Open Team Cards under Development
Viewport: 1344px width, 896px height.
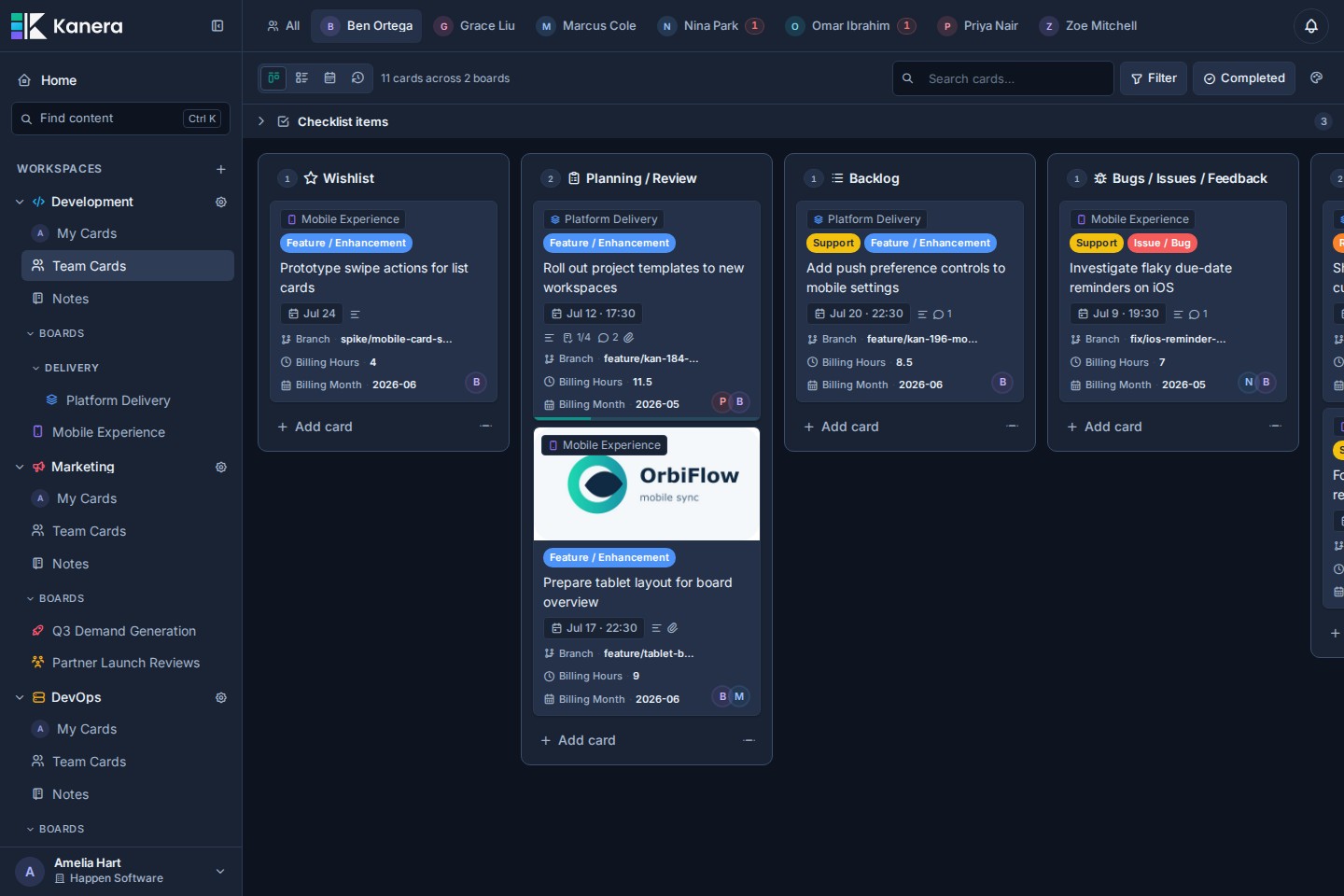pos(128,266)
